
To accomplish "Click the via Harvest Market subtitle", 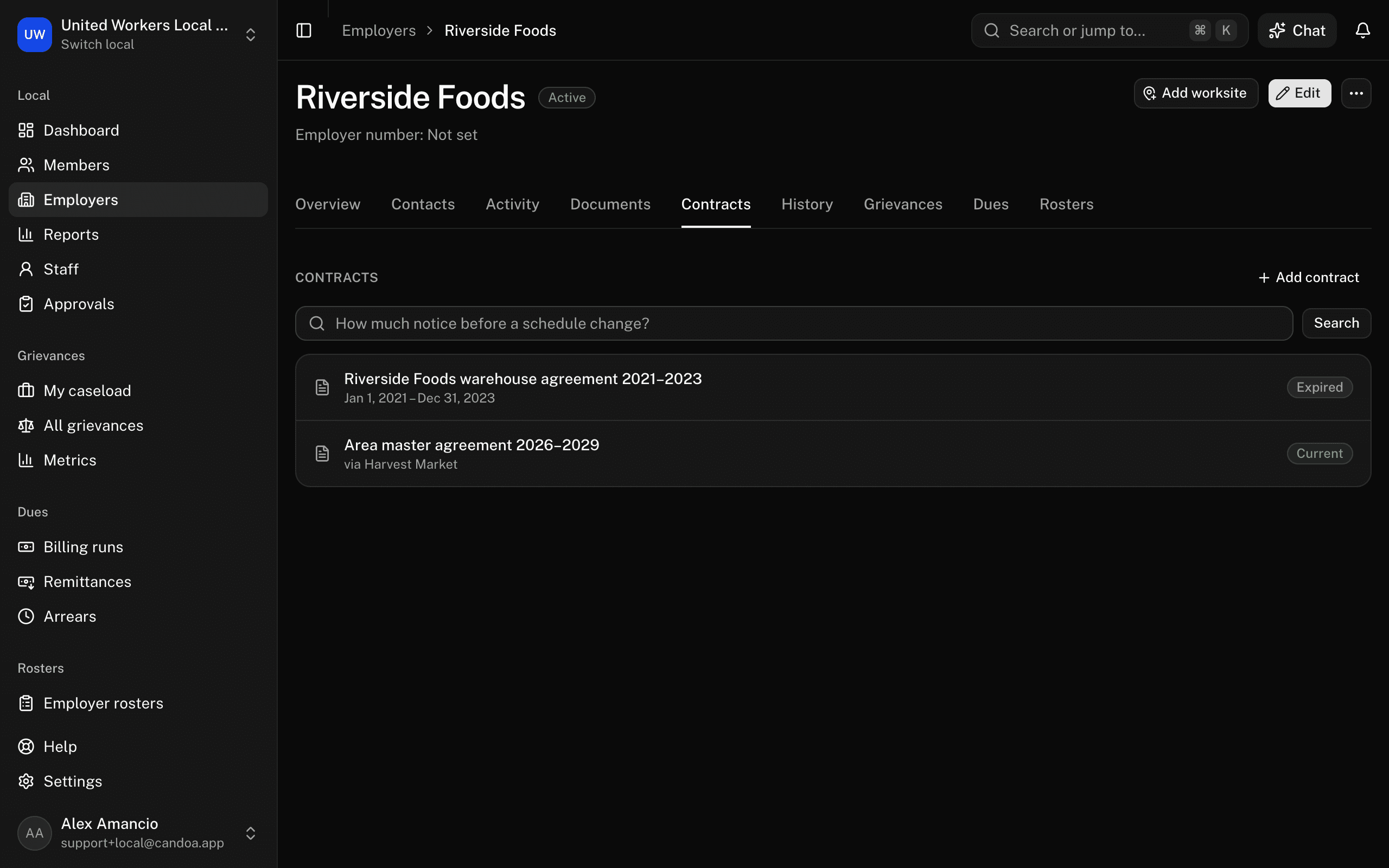I will coord(400,464).
